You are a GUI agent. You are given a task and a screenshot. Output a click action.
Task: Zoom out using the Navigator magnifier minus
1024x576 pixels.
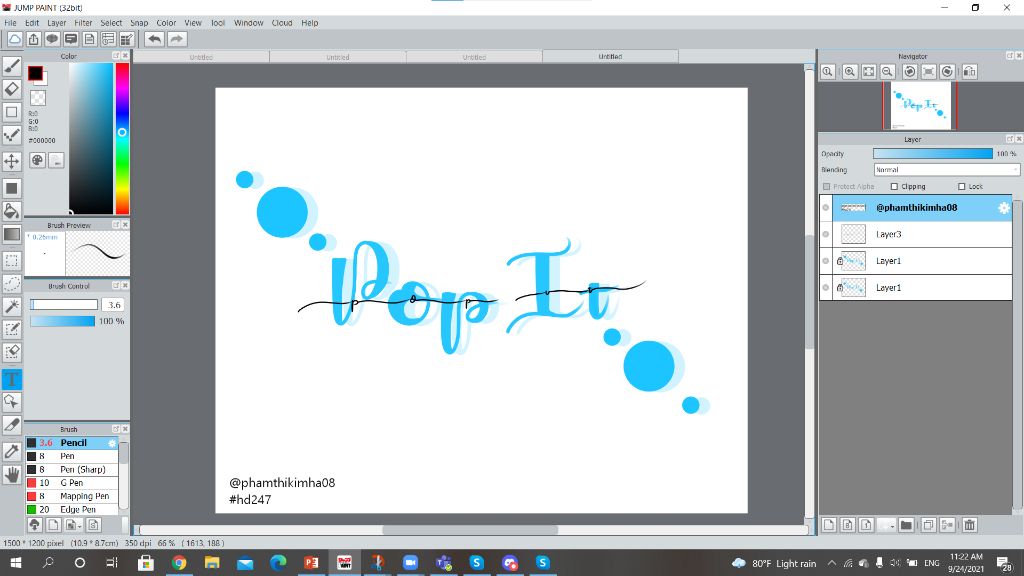(x=888, y=72)
